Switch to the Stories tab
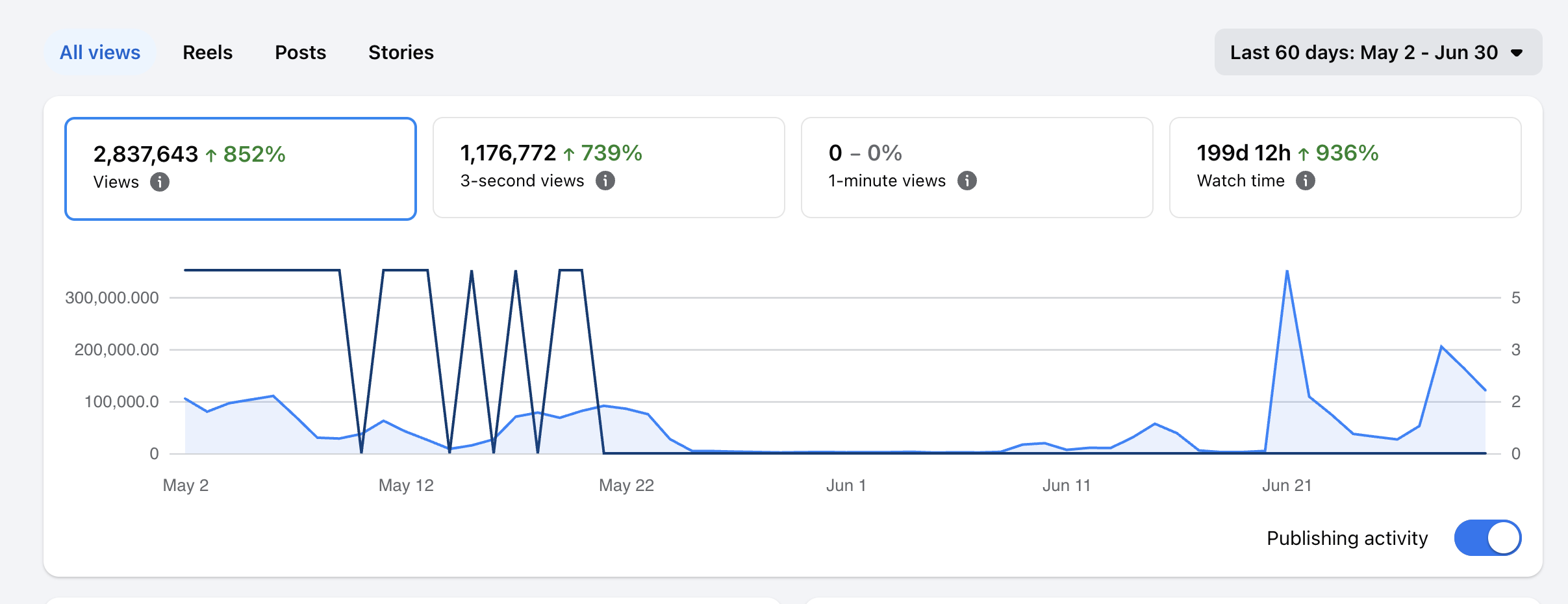Viewport: 1568px width, 604px height. 401,52
